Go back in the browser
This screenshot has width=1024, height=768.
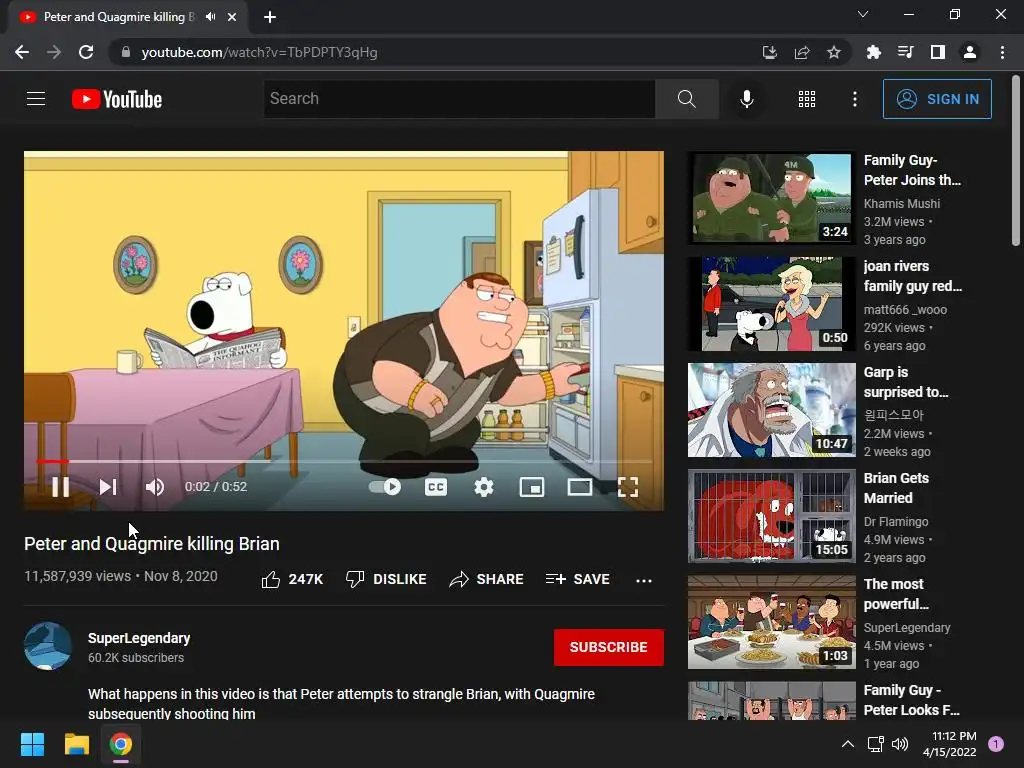tap(22, 52)
